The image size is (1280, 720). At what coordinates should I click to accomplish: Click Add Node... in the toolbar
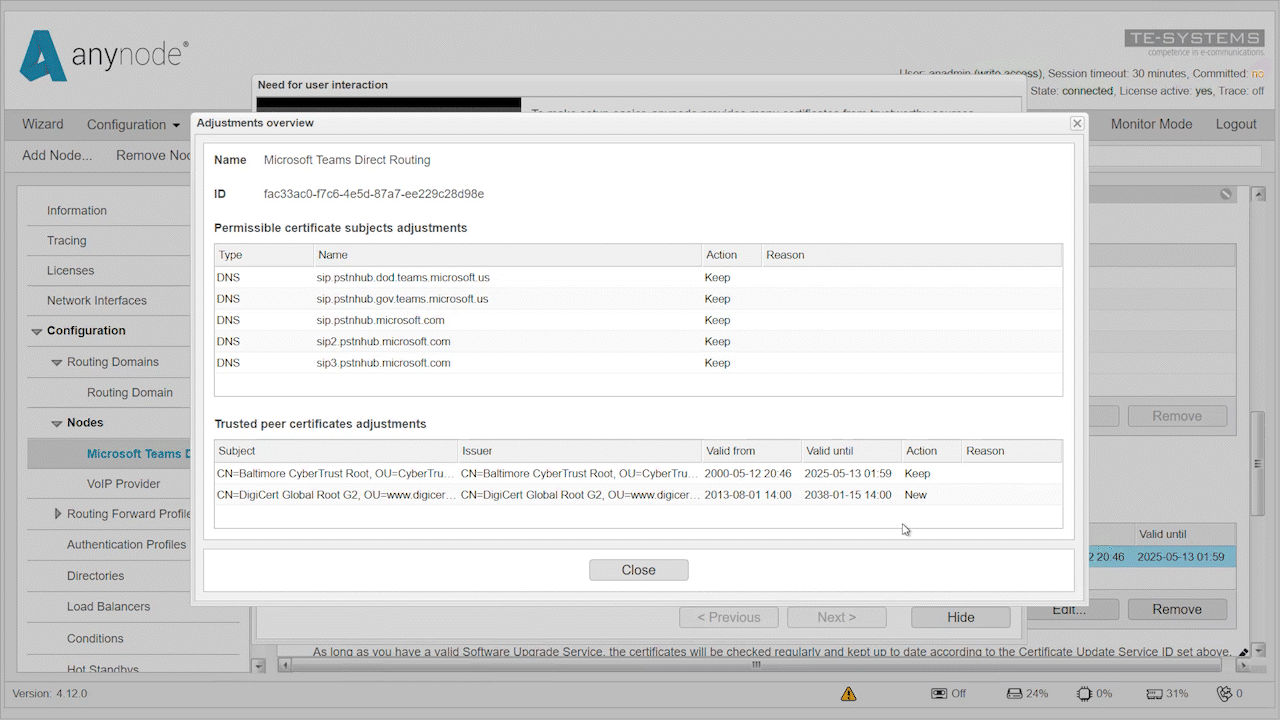pyautogui.click(x=57, y=155)
